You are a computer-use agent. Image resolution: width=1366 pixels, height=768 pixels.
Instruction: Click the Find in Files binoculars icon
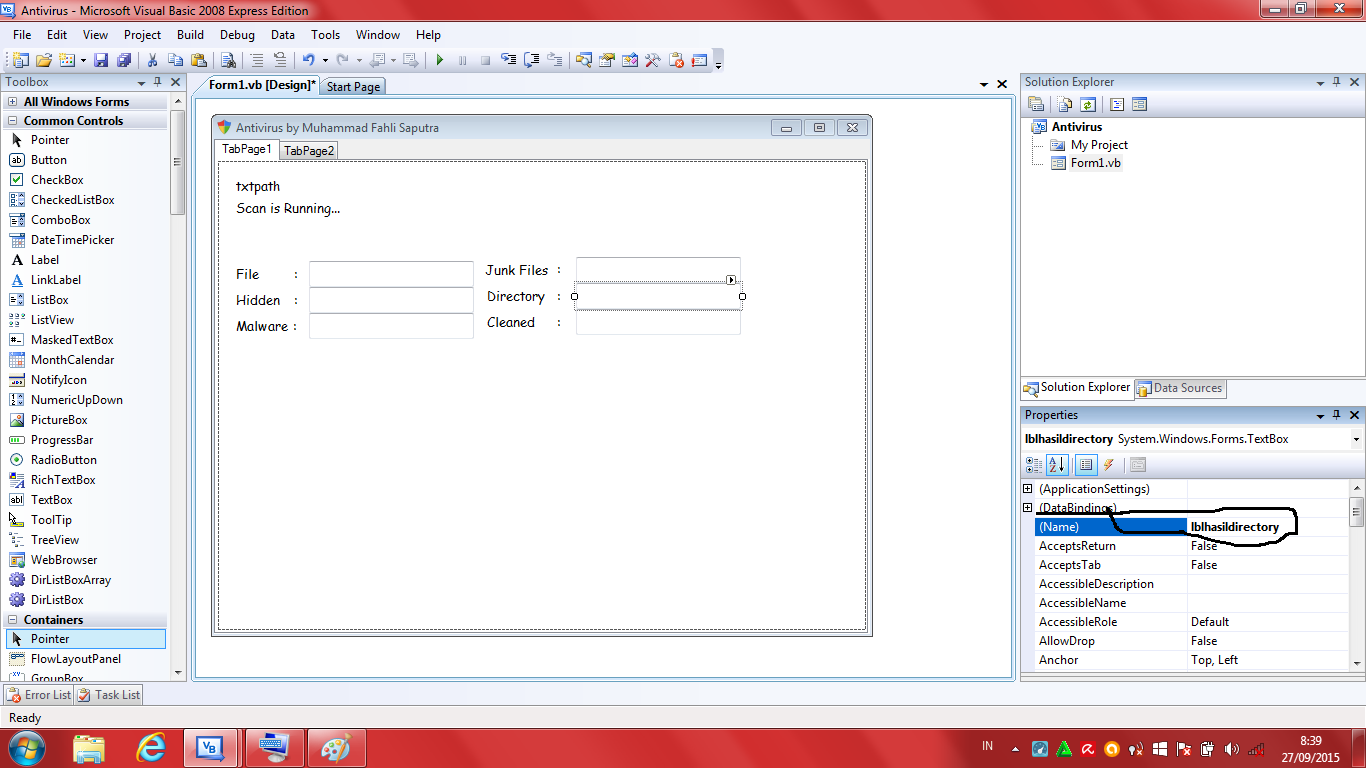228,60
